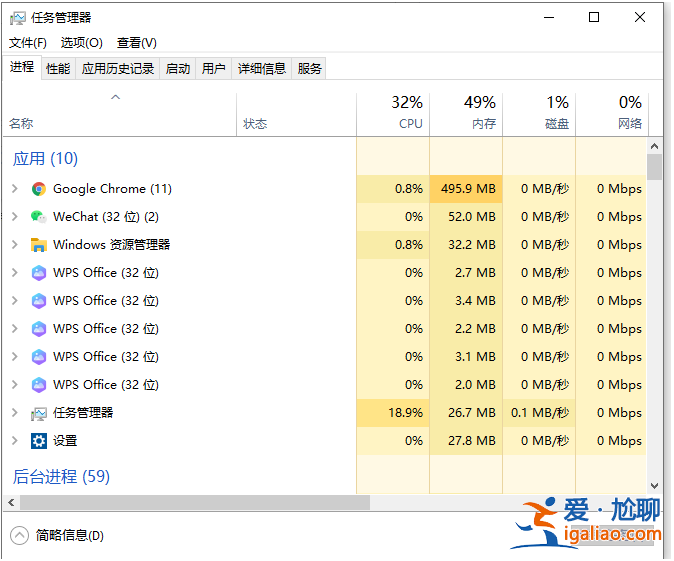Screen dimensions: 674x561
Task: Click the WPS Office icon with 2.2 MB memory
Action: [x=39, y=329]
